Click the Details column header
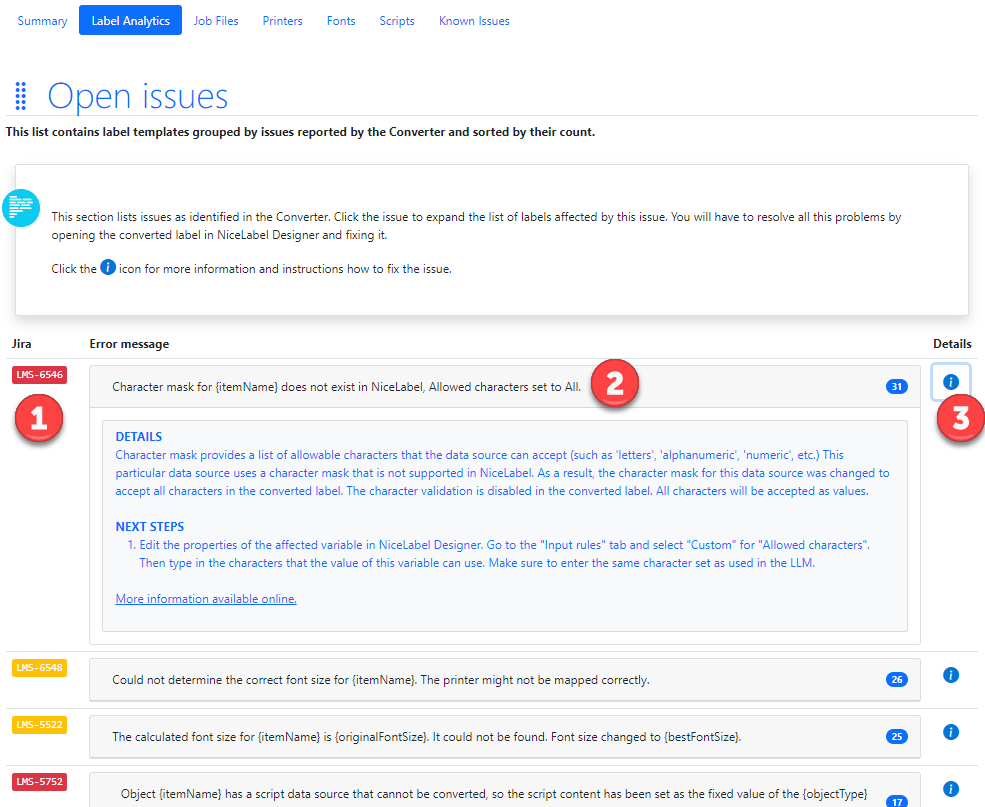The image size is (985, 807). (952, 344)
